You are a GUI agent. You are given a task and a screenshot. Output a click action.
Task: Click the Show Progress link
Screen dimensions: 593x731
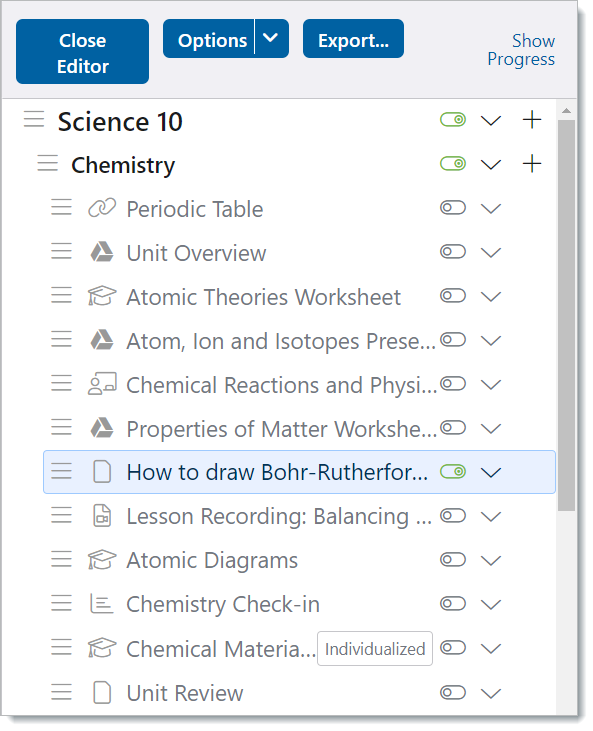click(521, 50)
